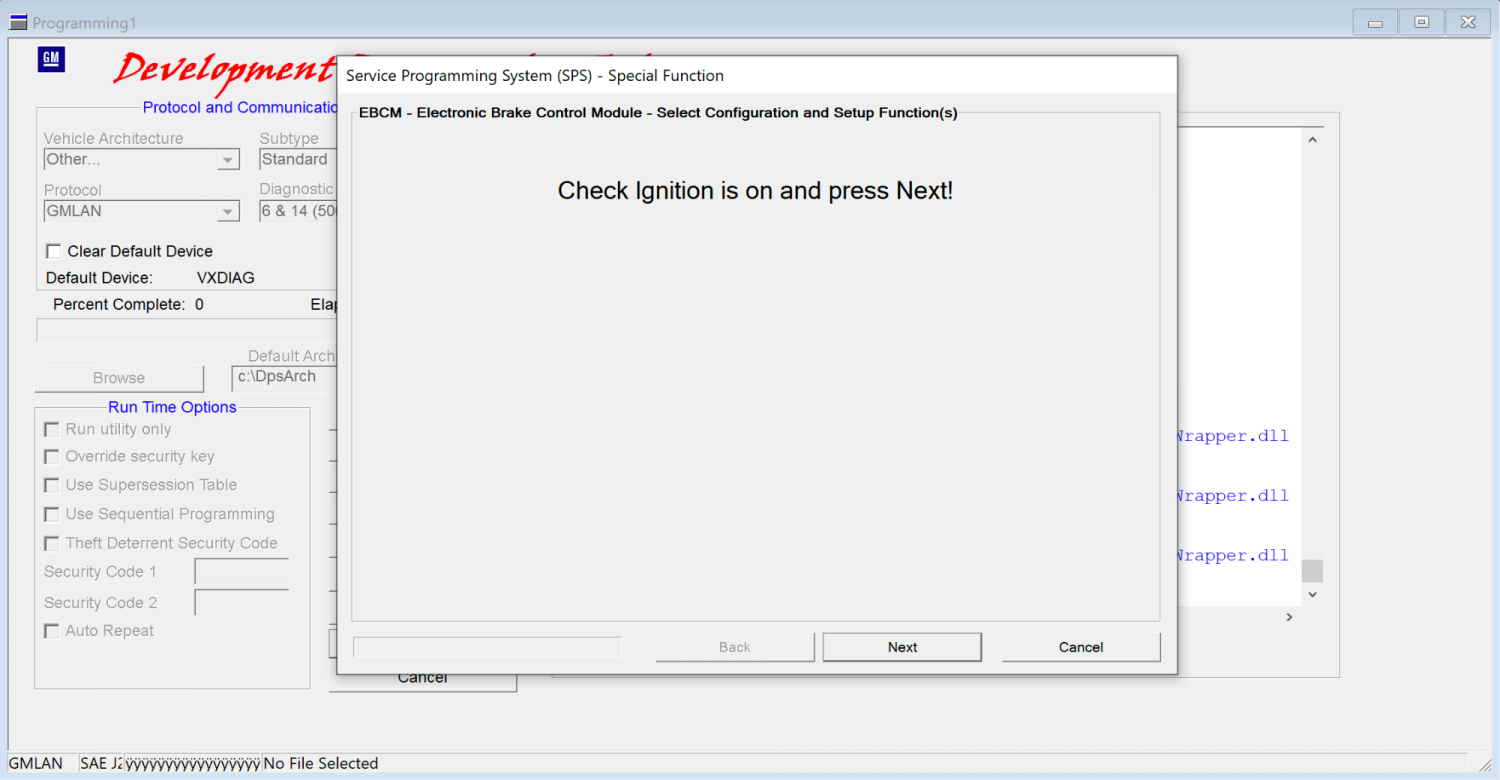Click log vertical scrollbar thumb
Viewport: 1500px width, 780px height.
(1312, 571)
